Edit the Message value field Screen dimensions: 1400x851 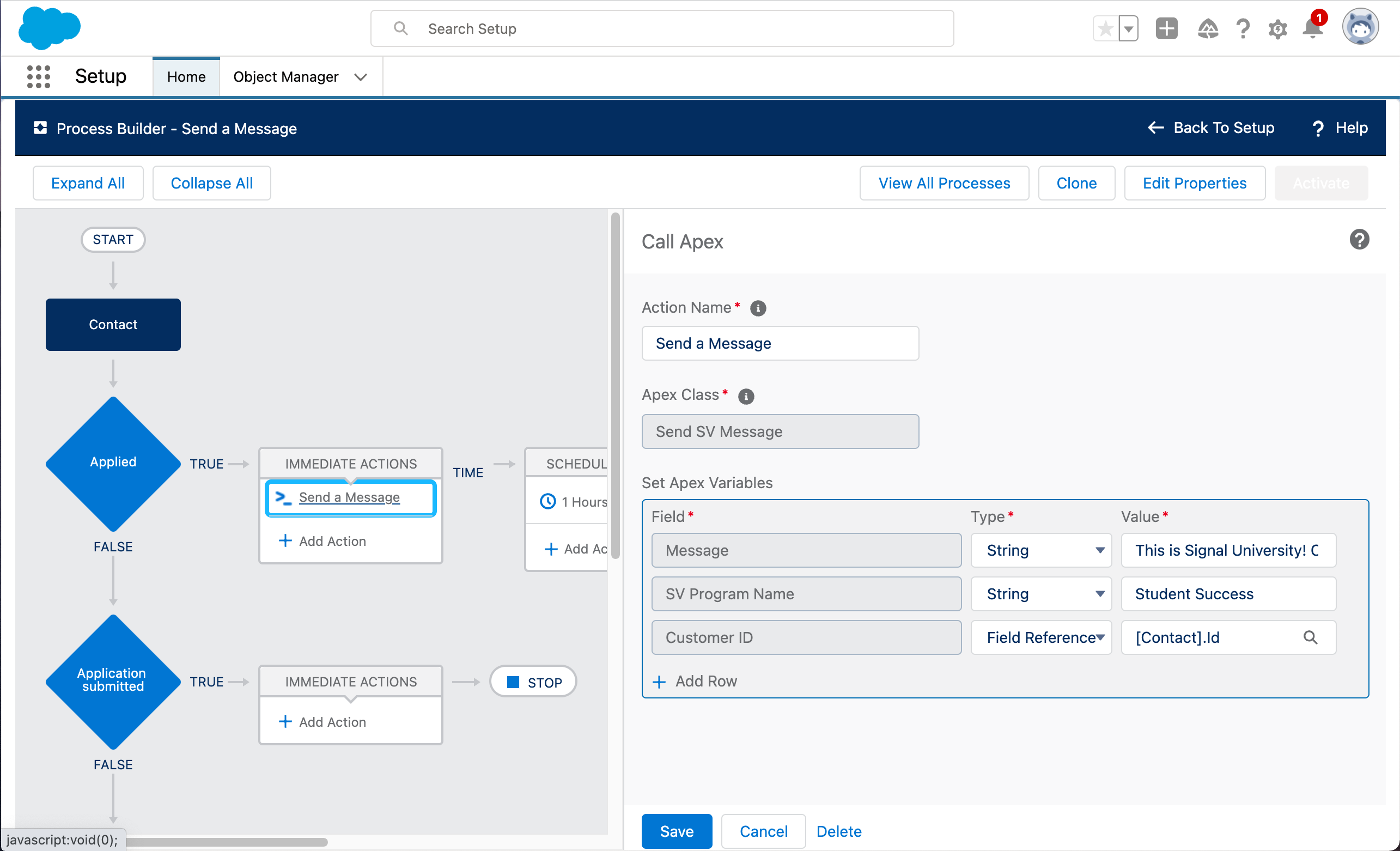(1228, 550)
